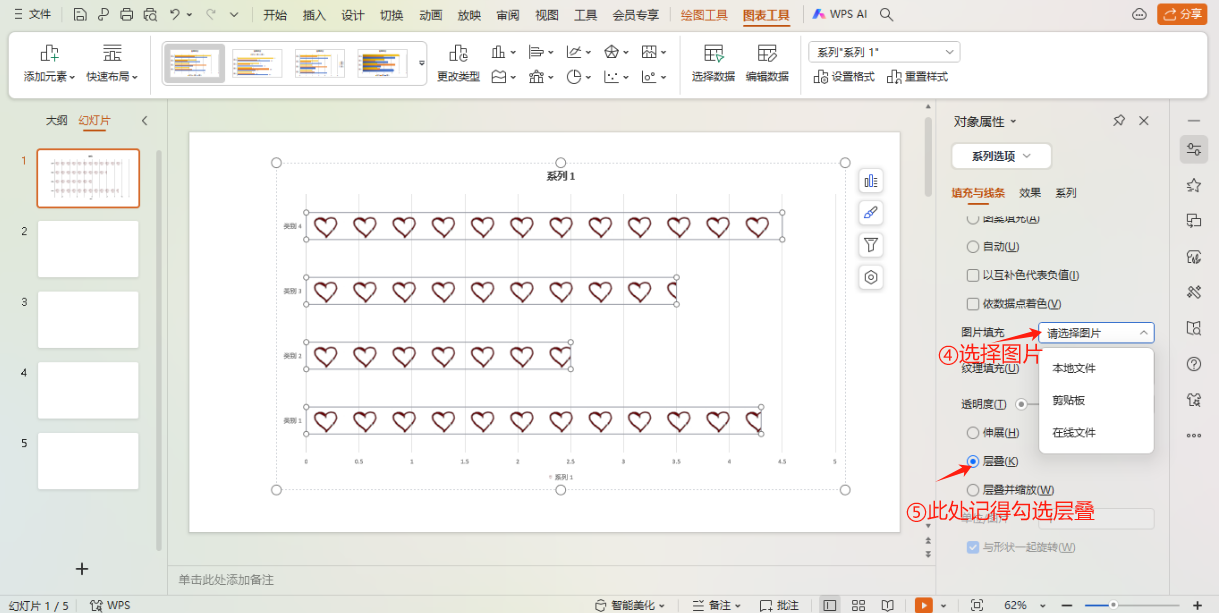The image size is (1219, 613).
Task: Open the 系列选项 dropdown in object properties
Action: click(x=1000, y=156)
